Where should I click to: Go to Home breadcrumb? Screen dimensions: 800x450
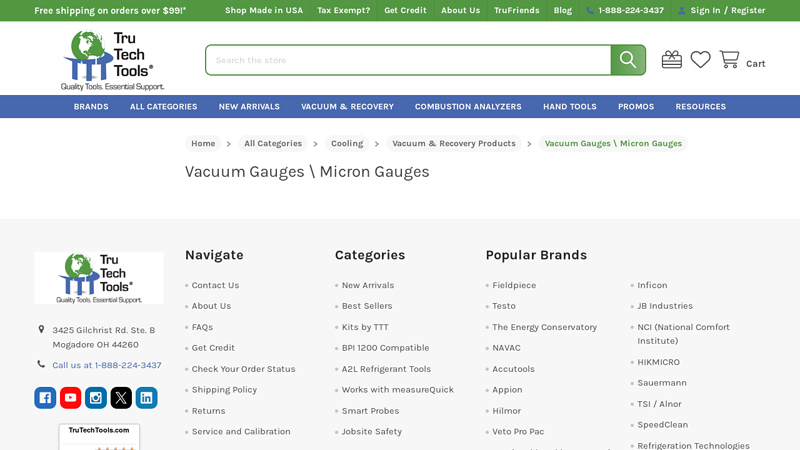pos(203,143)
